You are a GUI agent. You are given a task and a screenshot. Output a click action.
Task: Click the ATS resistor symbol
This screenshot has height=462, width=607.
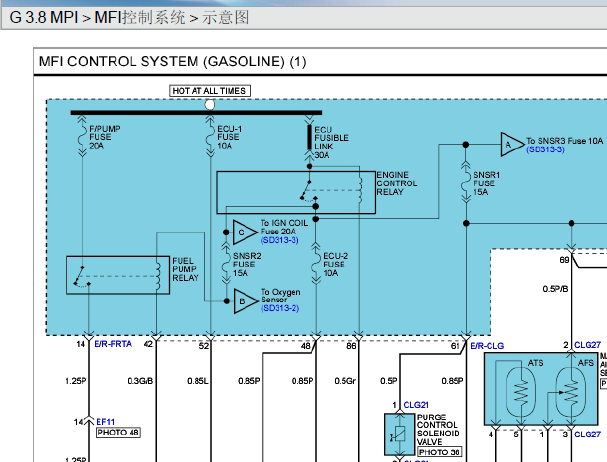click(521, 392)
